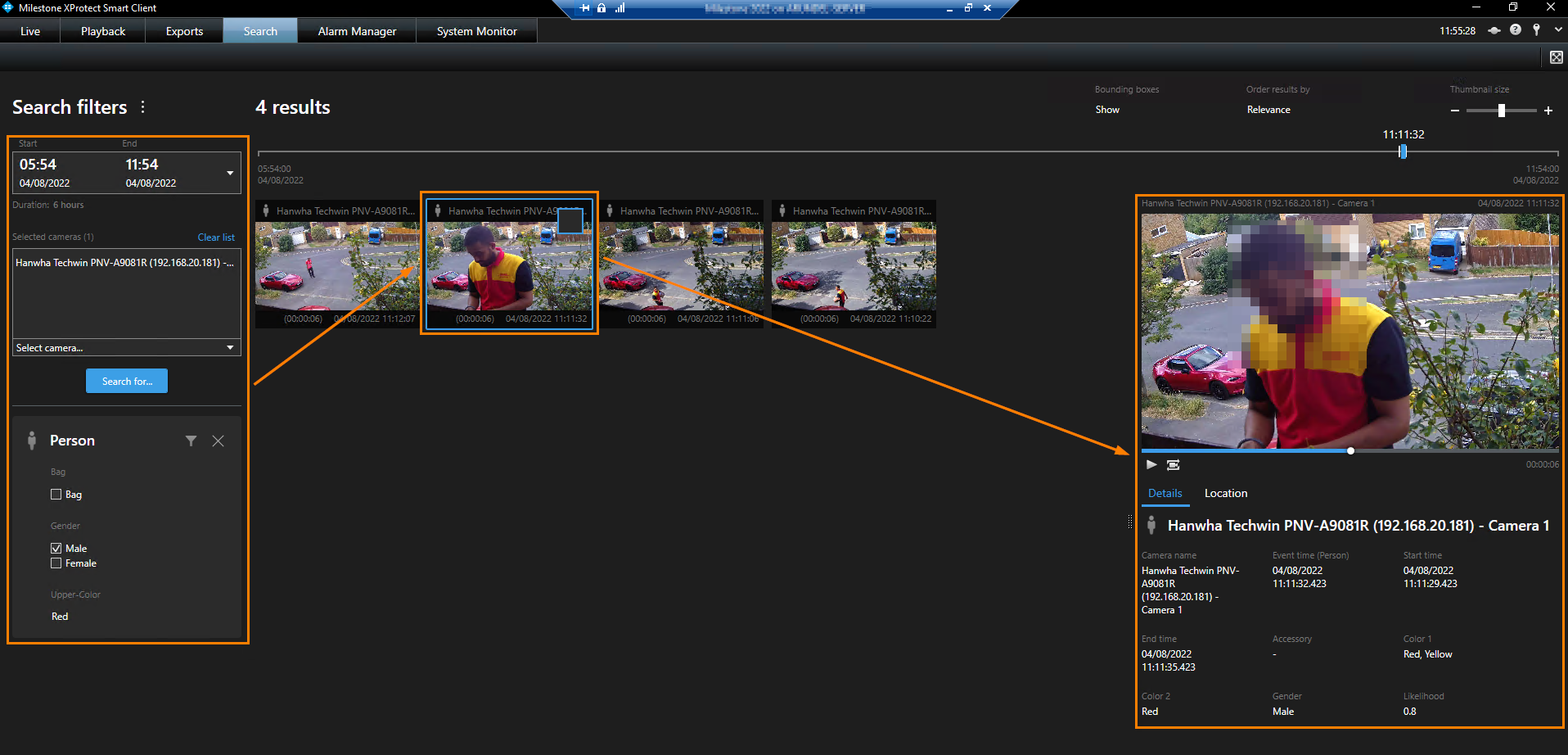Screen dimensions: 1568x755
Task: Open the result thumbnail at 11:11:06
Action: (681, 265)
